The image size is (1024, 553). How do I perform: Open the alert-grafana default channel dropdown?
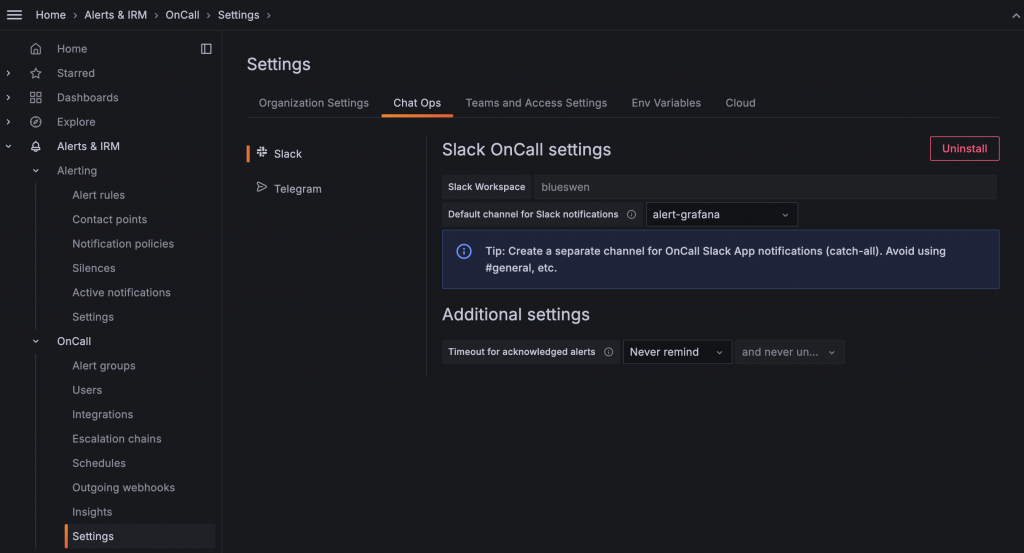pos(722,214)
